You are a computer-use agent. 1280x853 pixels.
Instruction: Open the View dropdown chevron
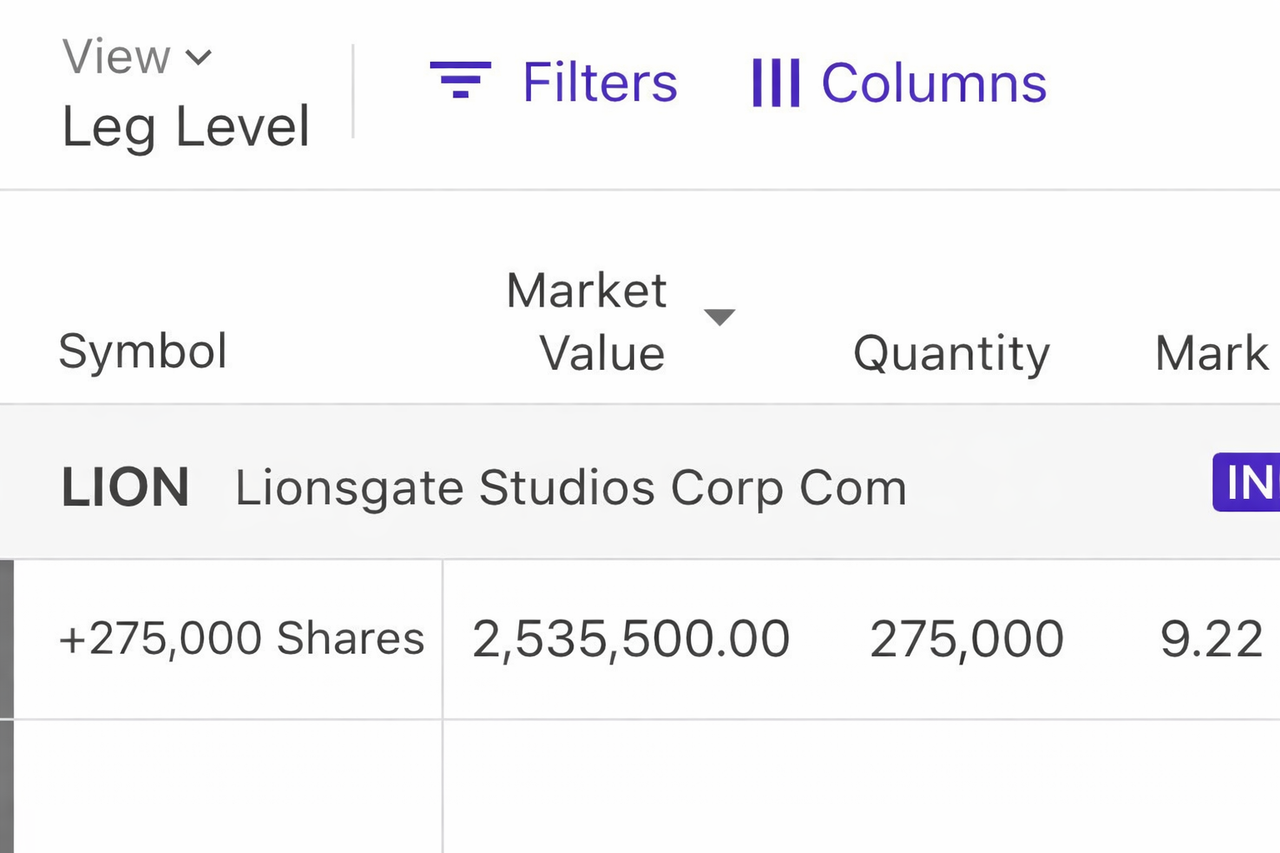point(199,57)
